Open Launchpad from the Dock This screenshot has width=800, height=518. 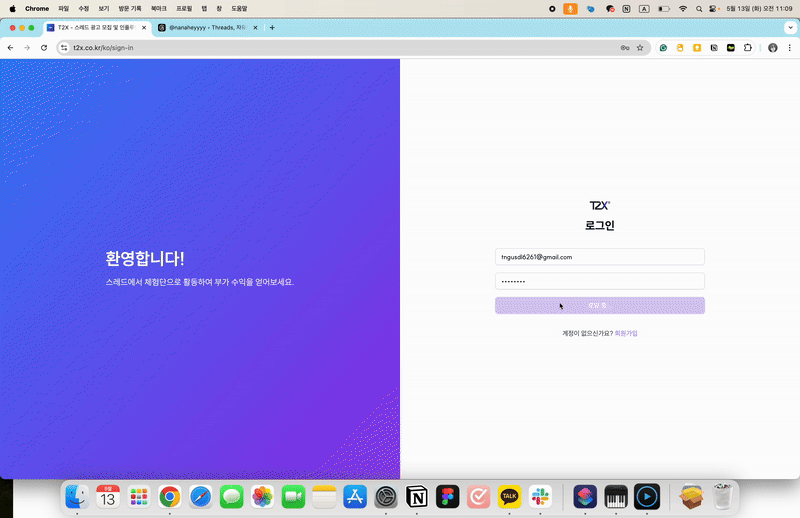[139, 497]
